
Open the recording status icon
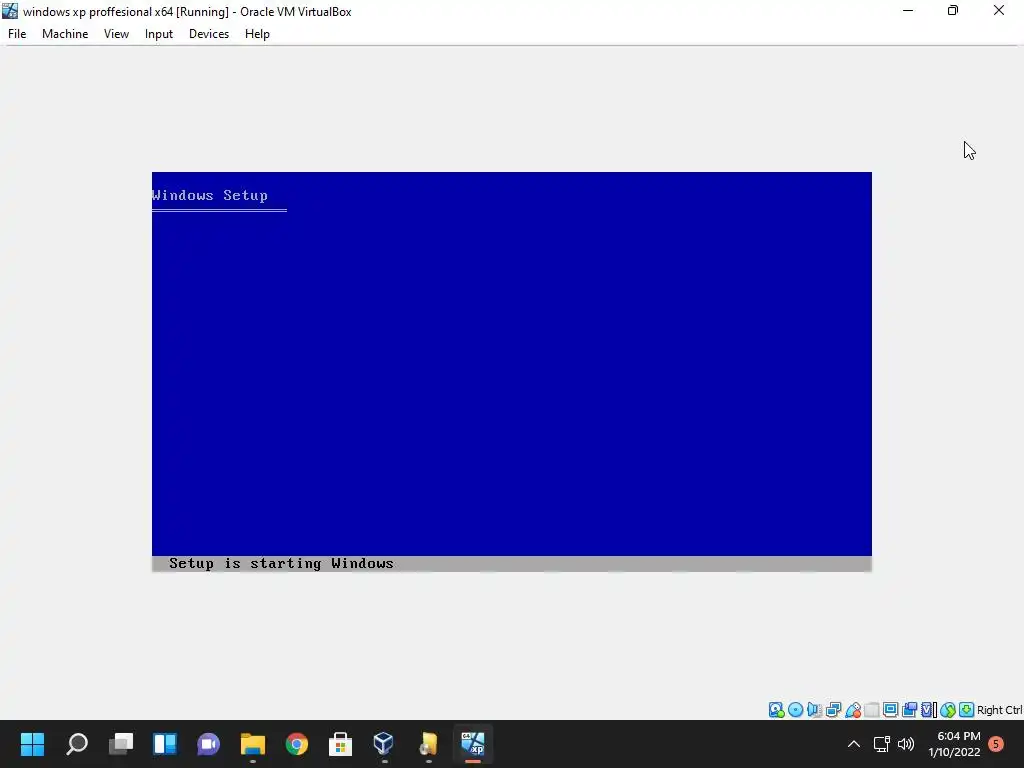pyautogui.click(x=909, y=710)
